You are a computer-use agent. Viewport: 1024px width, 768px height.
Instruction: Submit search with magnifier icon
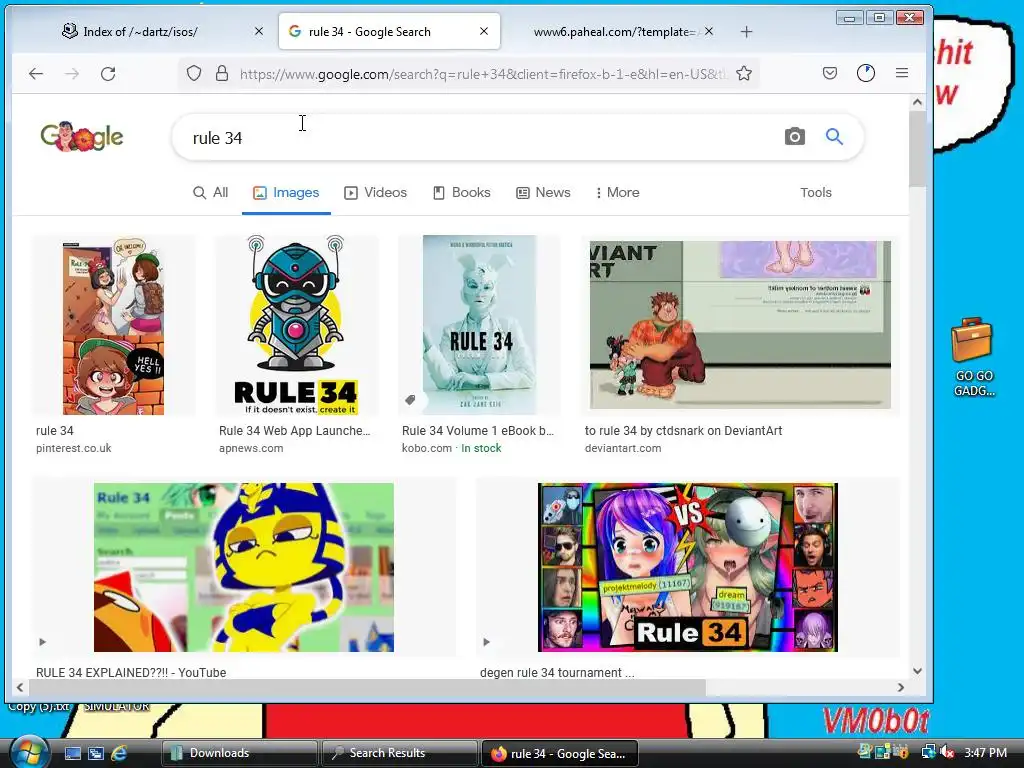tap(834, 136)
